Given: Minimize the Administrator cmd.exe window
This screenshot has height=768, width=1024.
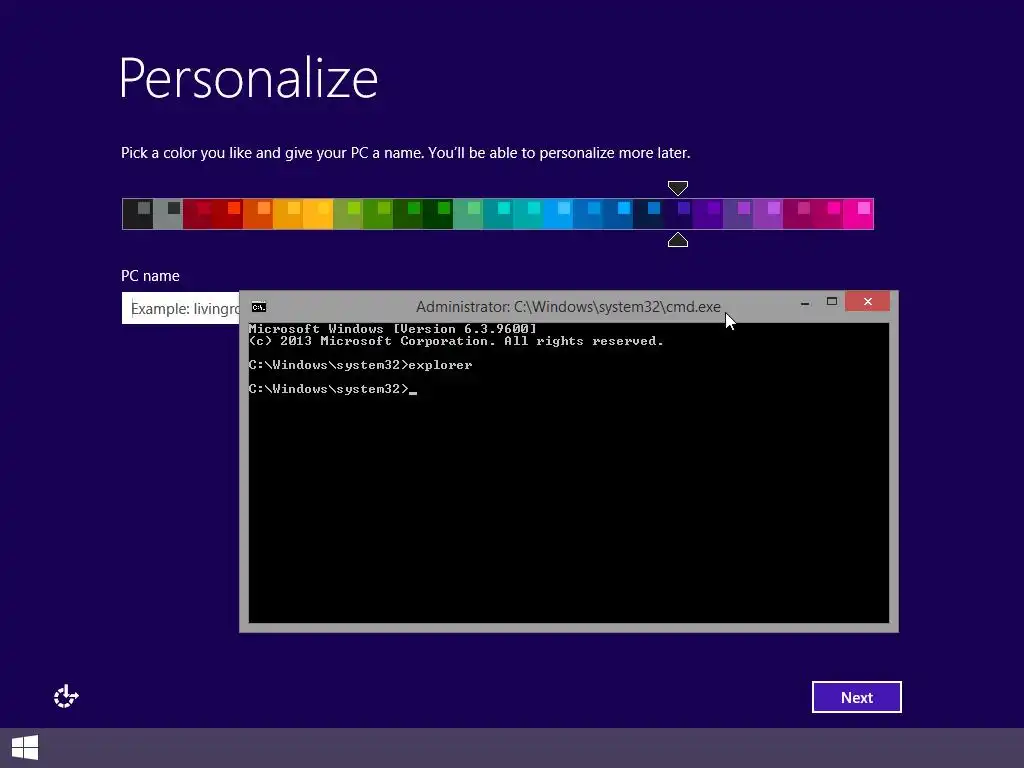Looking at the screenshot, I should (x=805, y=302).
